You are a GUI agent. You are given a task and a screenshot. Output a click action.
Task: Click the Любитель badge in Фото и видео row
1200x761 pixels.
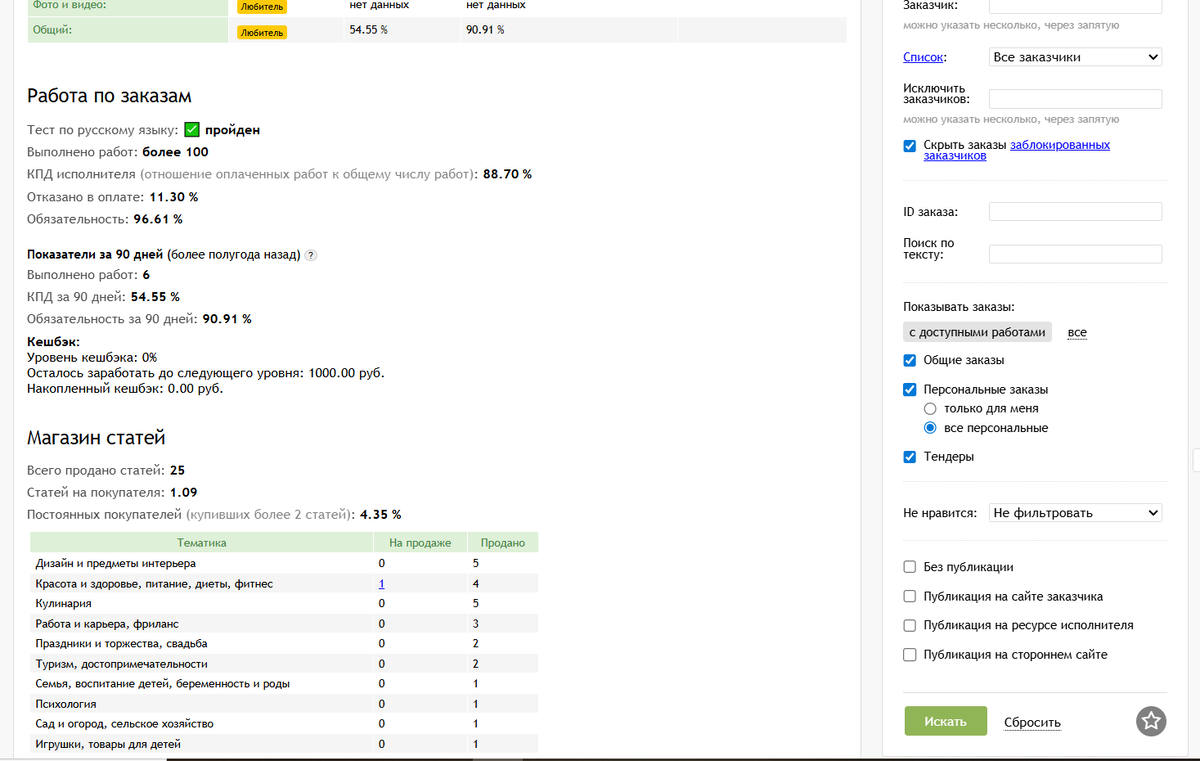[x=262, y=5]
